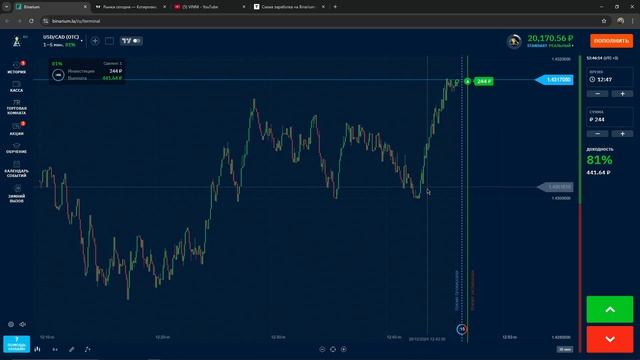Open settings with the gear icon
Screen dimensions: 640x360
pyautogui.click(x=11, y=324)
